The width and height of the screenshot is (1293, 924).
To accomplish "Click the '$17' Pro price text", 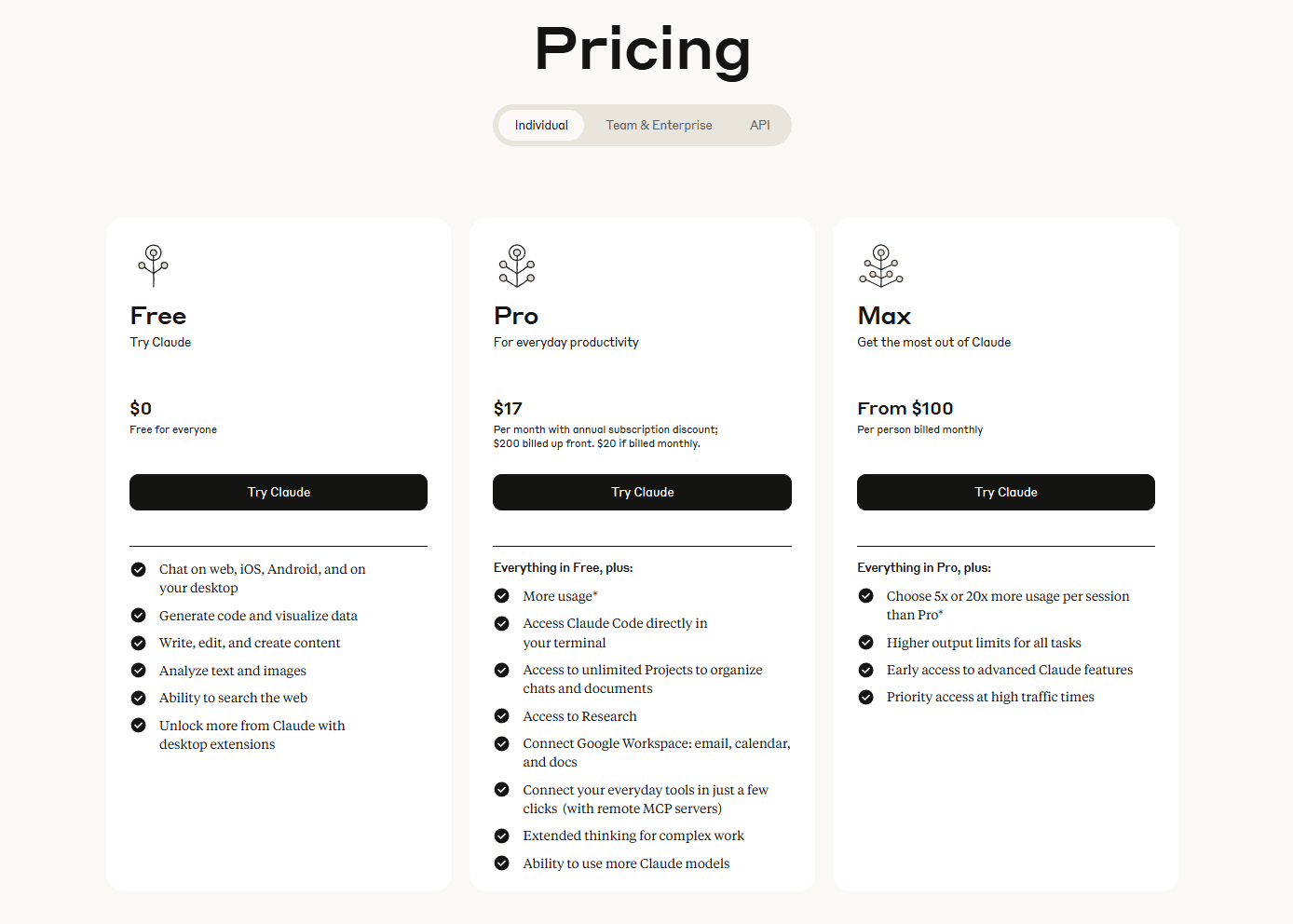I will pyautogui.click(x=508, y=409).
